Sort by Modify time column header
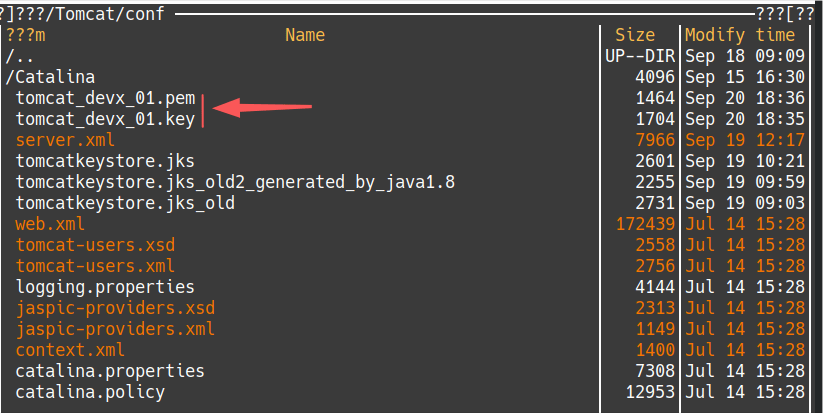 740,35
